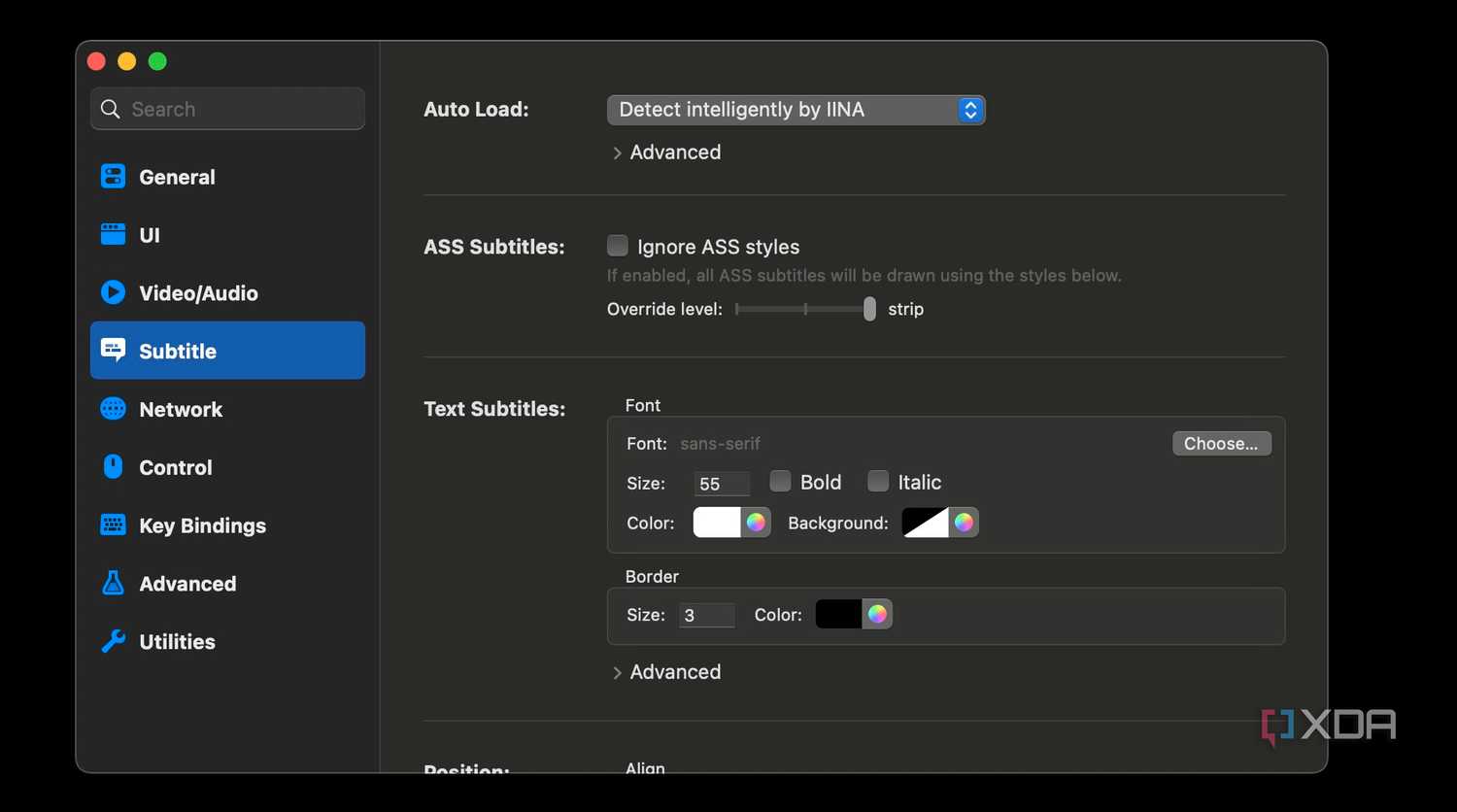Click the Control mouse icon

[113, 467]
